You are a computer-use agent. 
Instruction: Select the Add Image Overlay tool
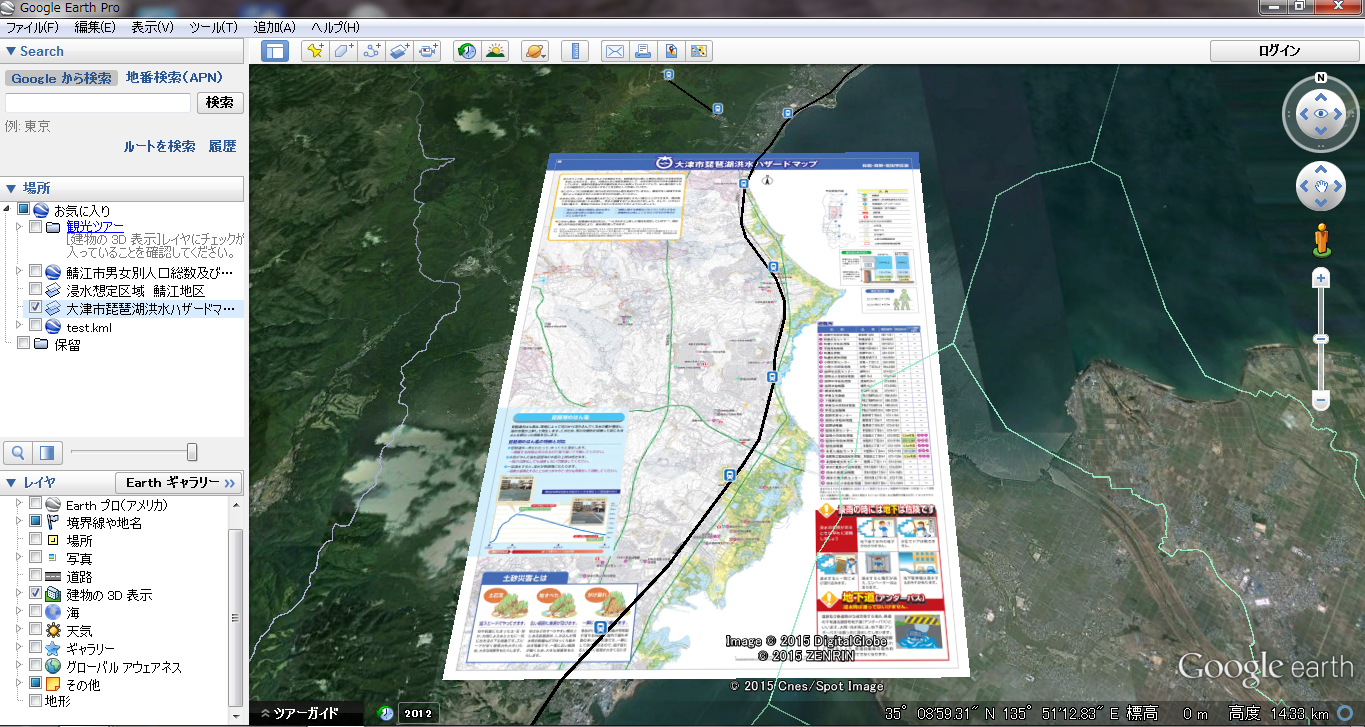pyautogui.click(x=400, y=51)
